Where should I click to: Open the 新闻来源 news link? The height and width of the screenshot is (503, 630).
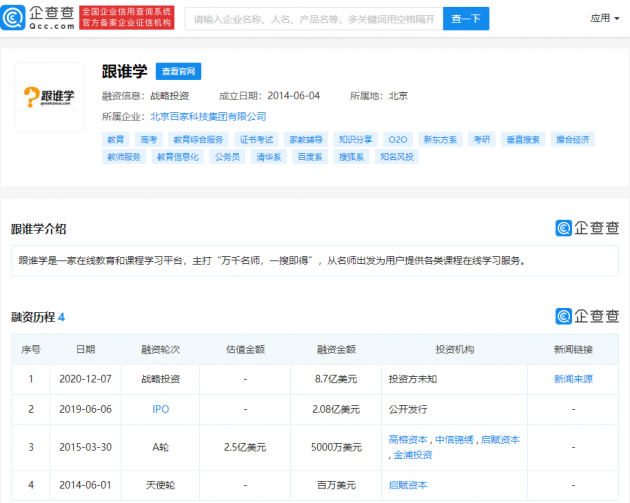coord(573,379)
